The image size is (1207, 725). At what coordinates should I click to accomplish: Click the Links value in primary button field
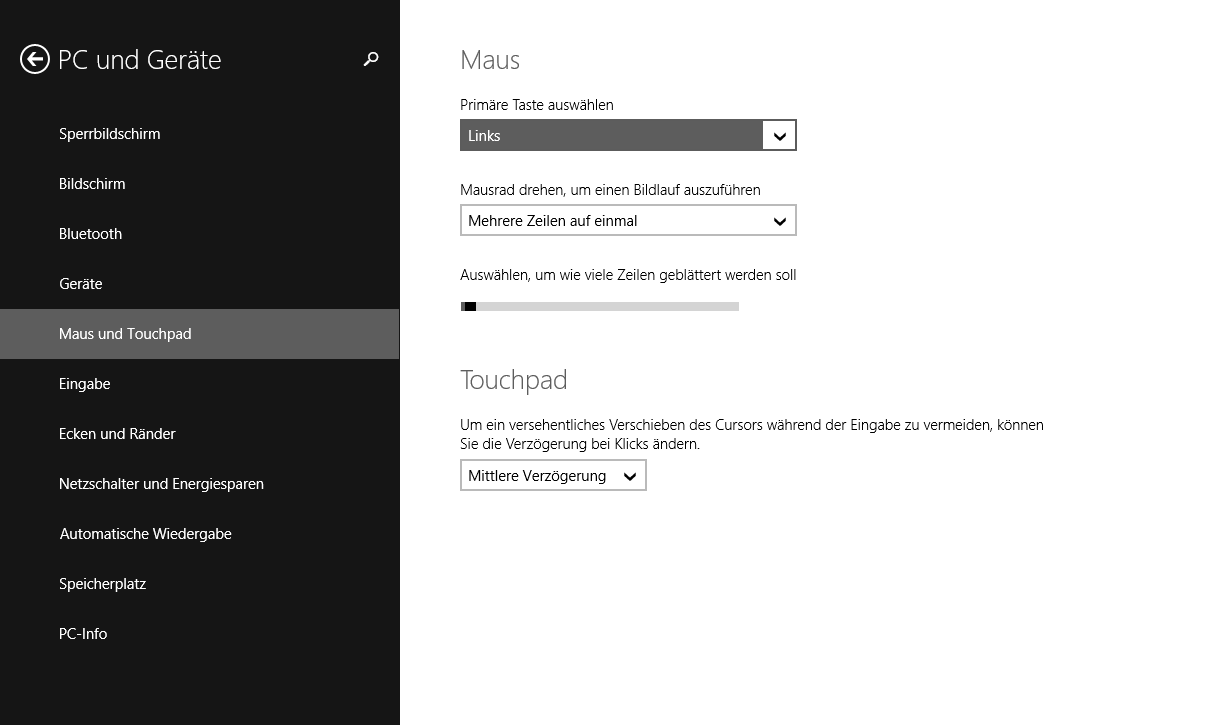click(484, 136)
